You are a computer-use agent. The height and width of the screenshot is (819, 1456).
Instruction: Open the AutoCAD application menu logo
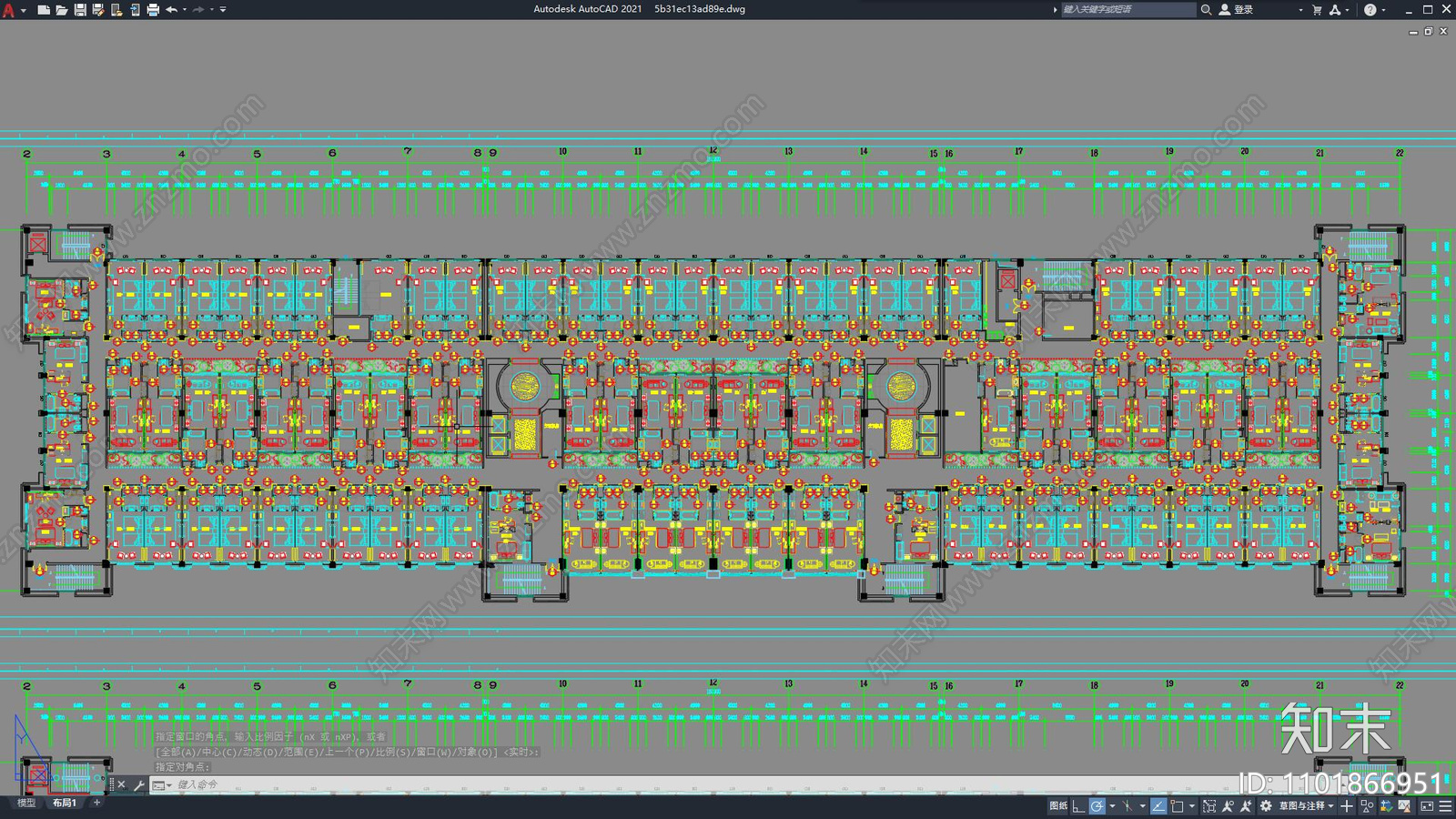pos(9,9)
